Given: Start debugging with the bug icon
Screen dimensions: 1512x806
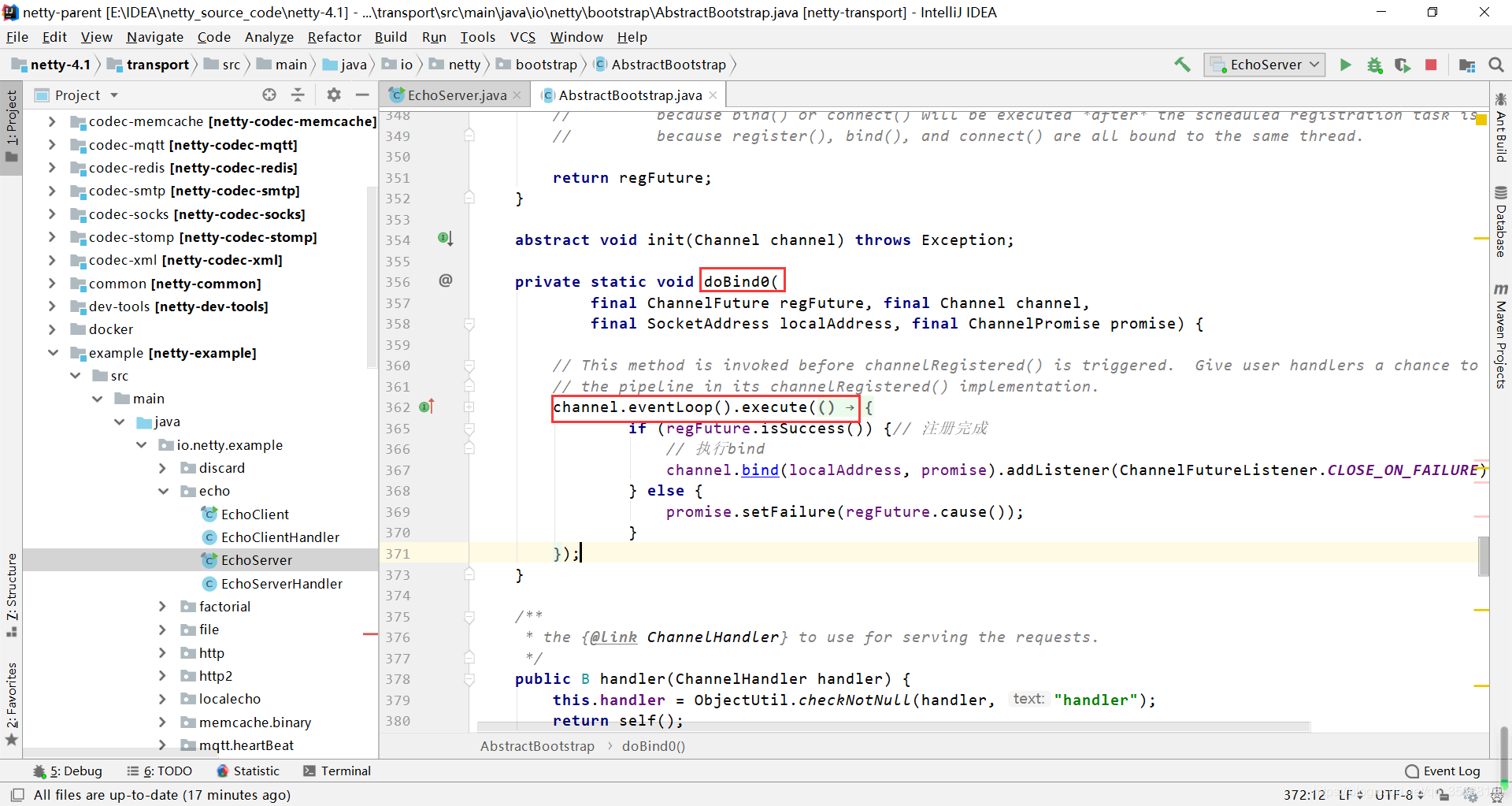Looking at the screenshot, I should pos(1374,65).
